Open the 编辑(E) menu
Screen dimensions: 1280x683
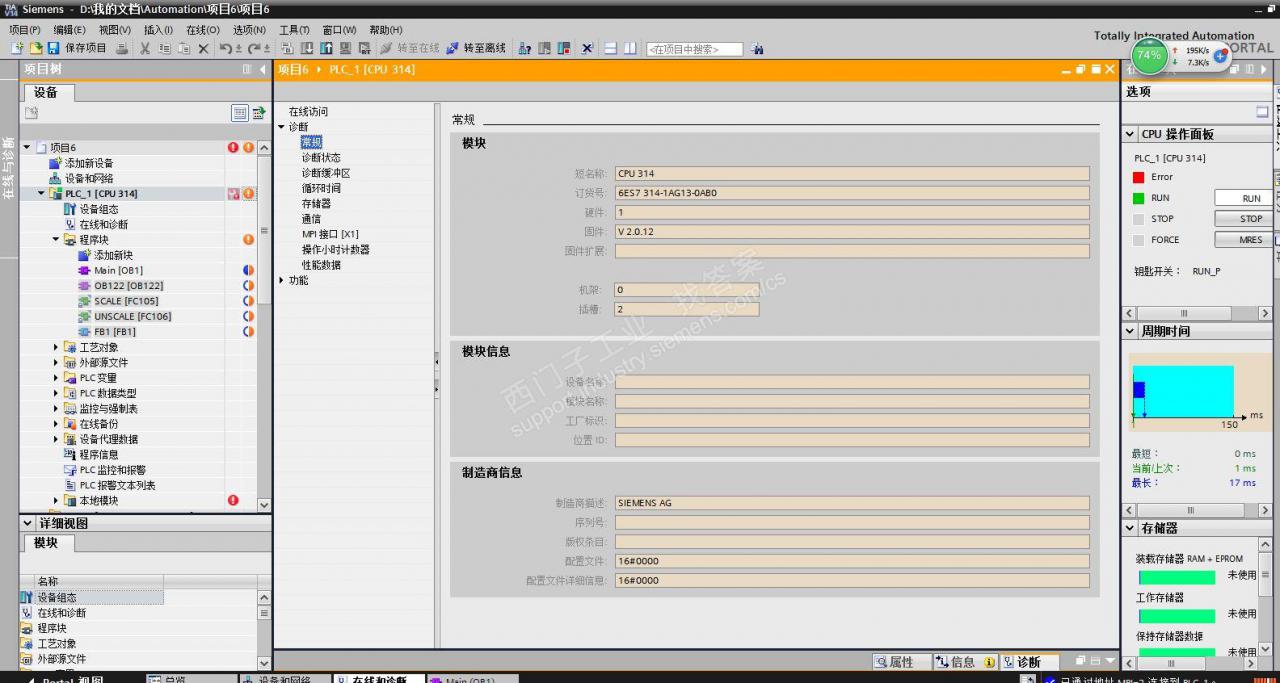coord(70,30)
